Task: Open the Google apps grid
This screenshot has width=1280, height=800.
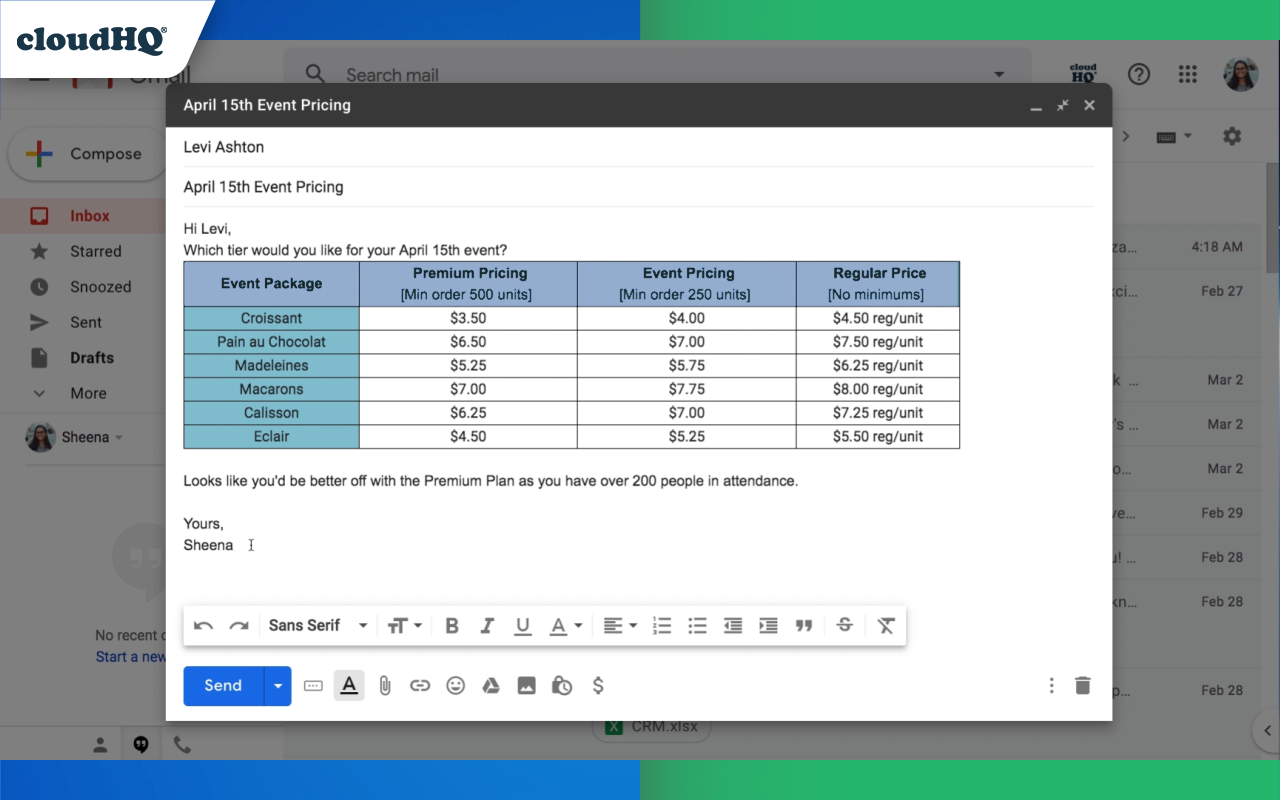Action: tap(1188, 74)
